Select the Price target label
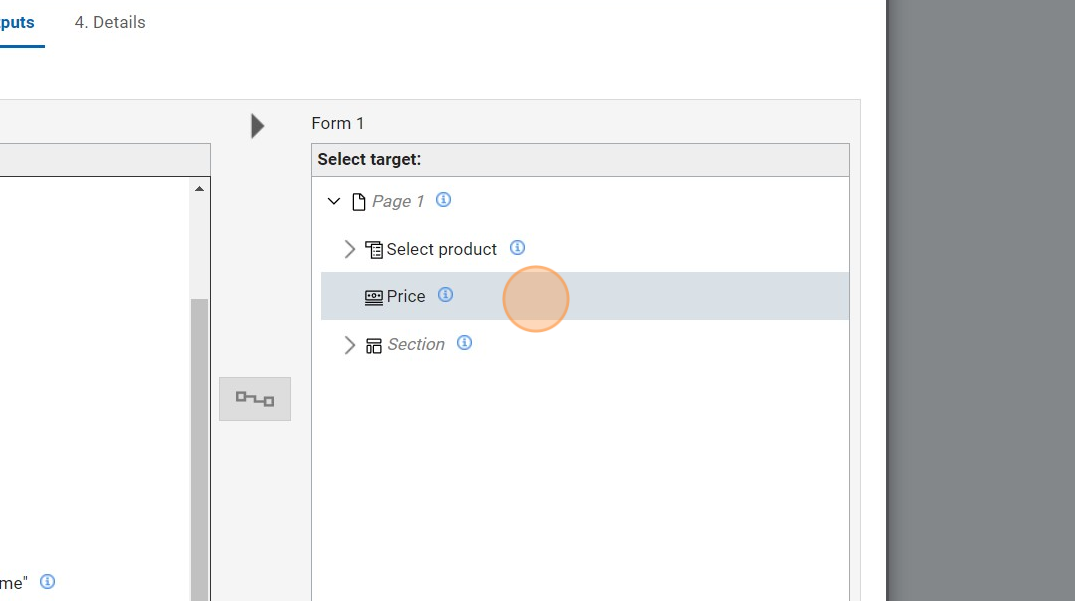Image resolution: width=1075 pixels, height=601 pixels. point(406,297)
